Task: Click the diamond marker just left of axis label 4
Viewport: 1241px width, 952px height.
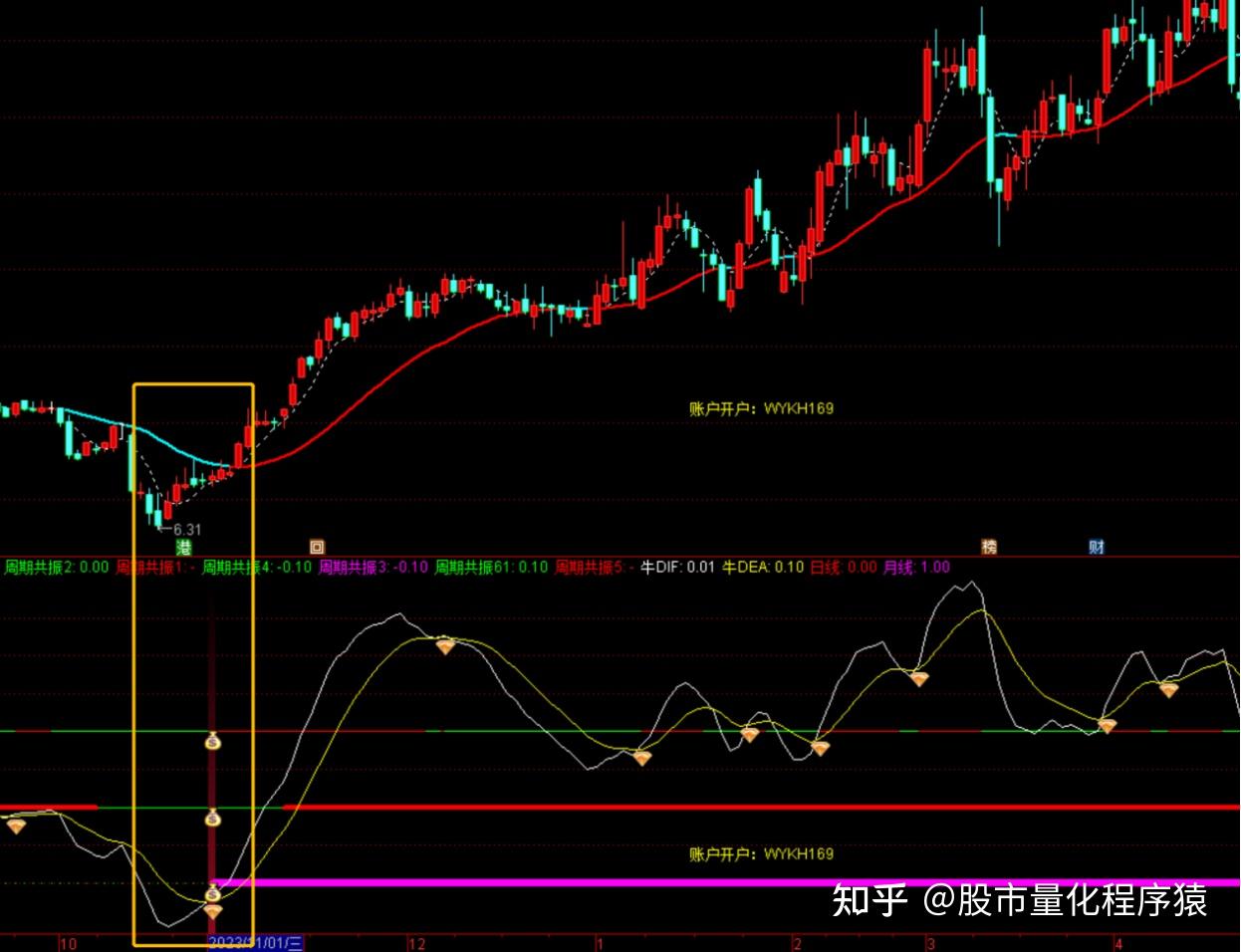Action: (1107, 726)
